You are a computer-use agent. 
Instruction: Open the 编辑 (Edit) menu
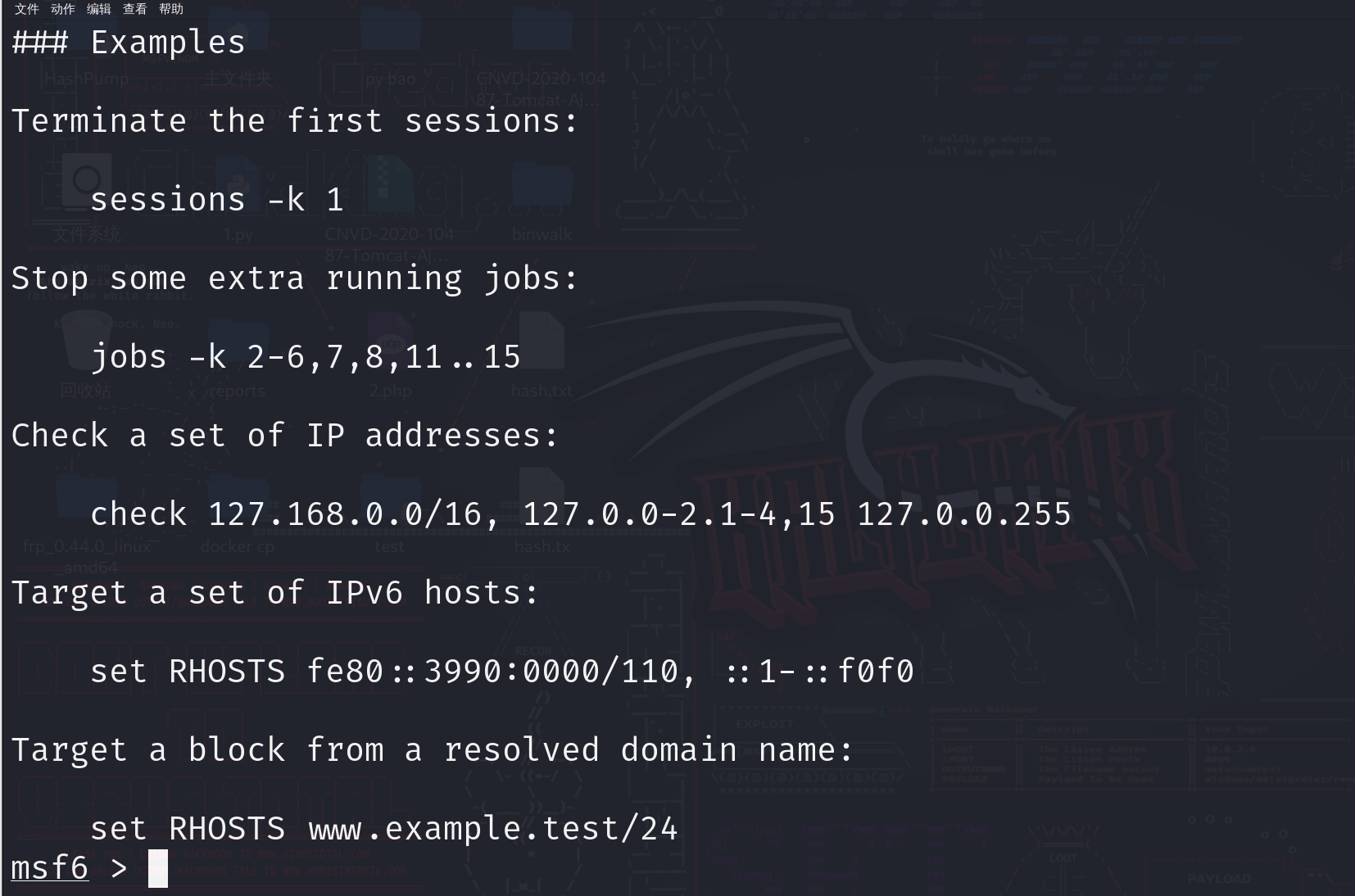tap(98, 9)
